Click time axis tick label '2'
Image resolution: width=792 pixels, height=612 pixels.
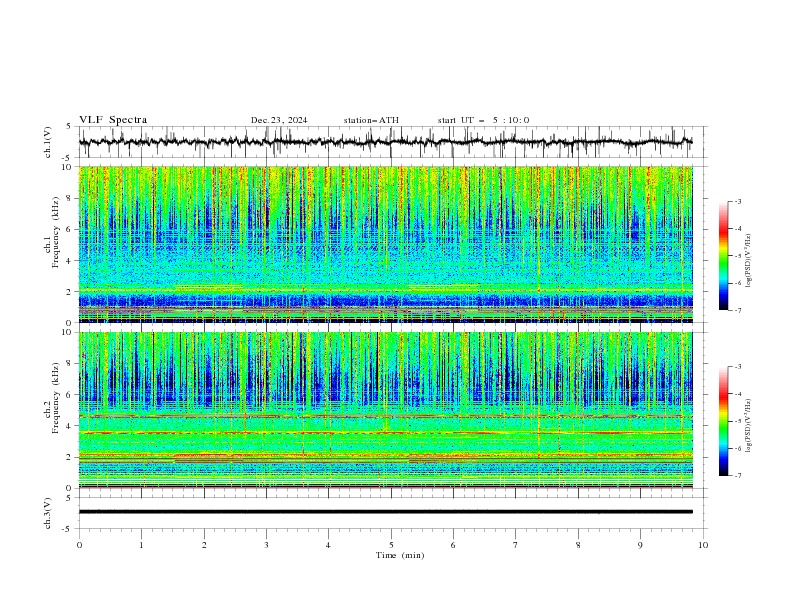[x=204, y=545]
